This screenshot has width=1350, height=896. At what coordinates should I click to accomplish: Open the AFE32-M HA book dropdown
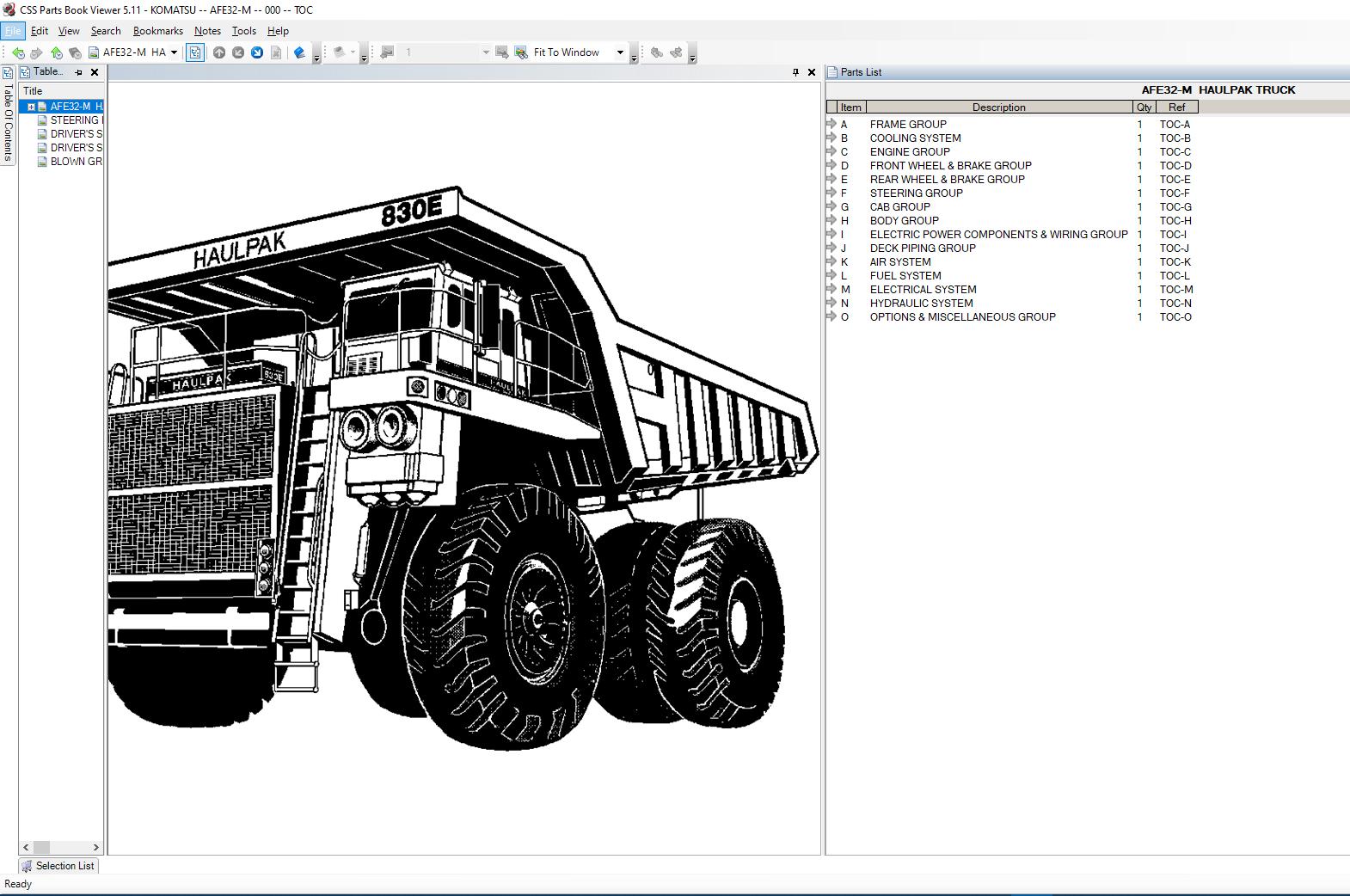click(x=174, y=52)
